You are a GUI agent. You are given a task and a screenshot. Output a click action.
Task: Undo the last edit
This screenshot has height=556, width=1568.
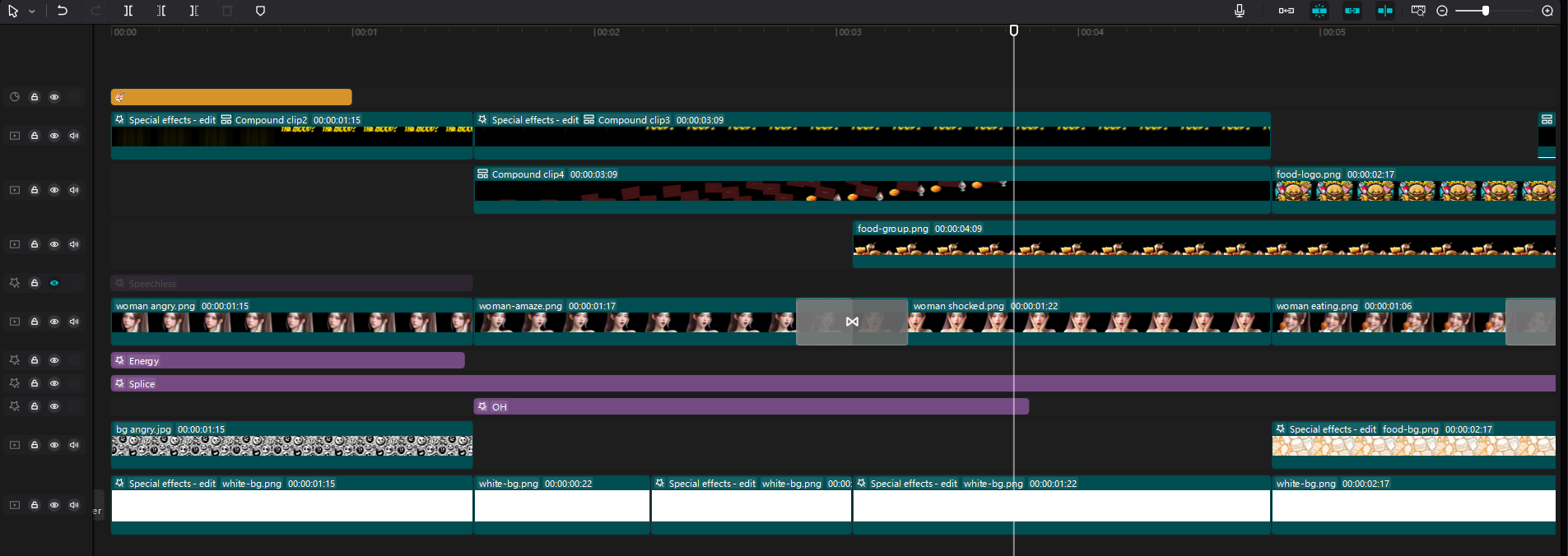pyautogui.click(x=63, y=11)
